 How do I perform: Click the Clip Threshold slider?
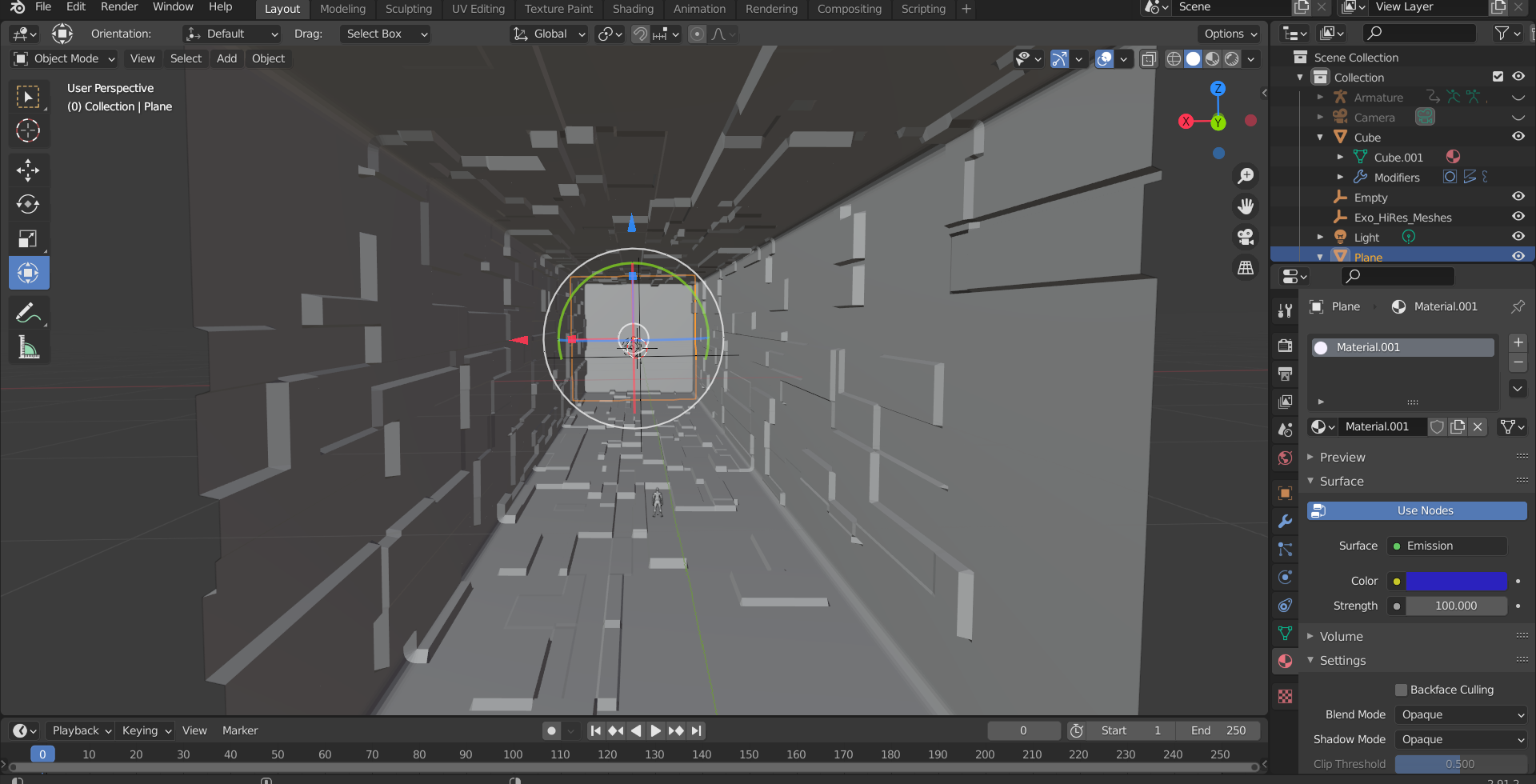pos(1461,764)
